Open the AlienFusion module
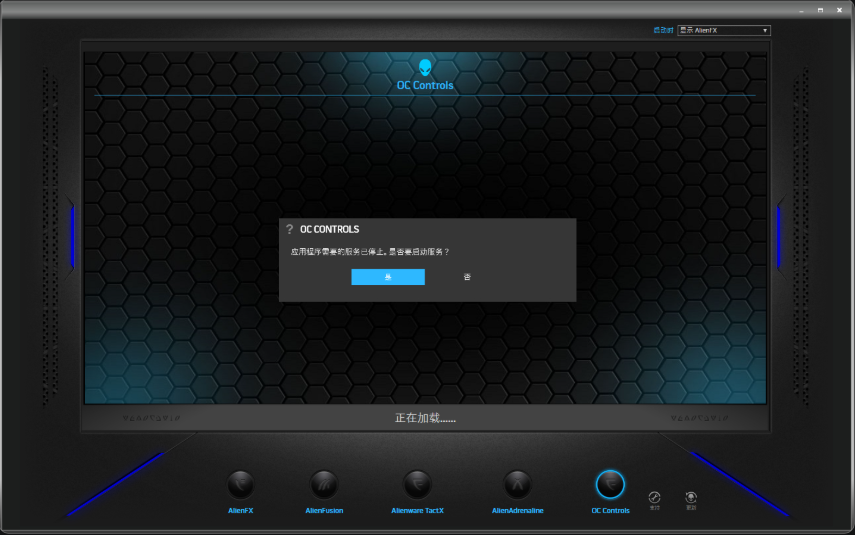 324,485
